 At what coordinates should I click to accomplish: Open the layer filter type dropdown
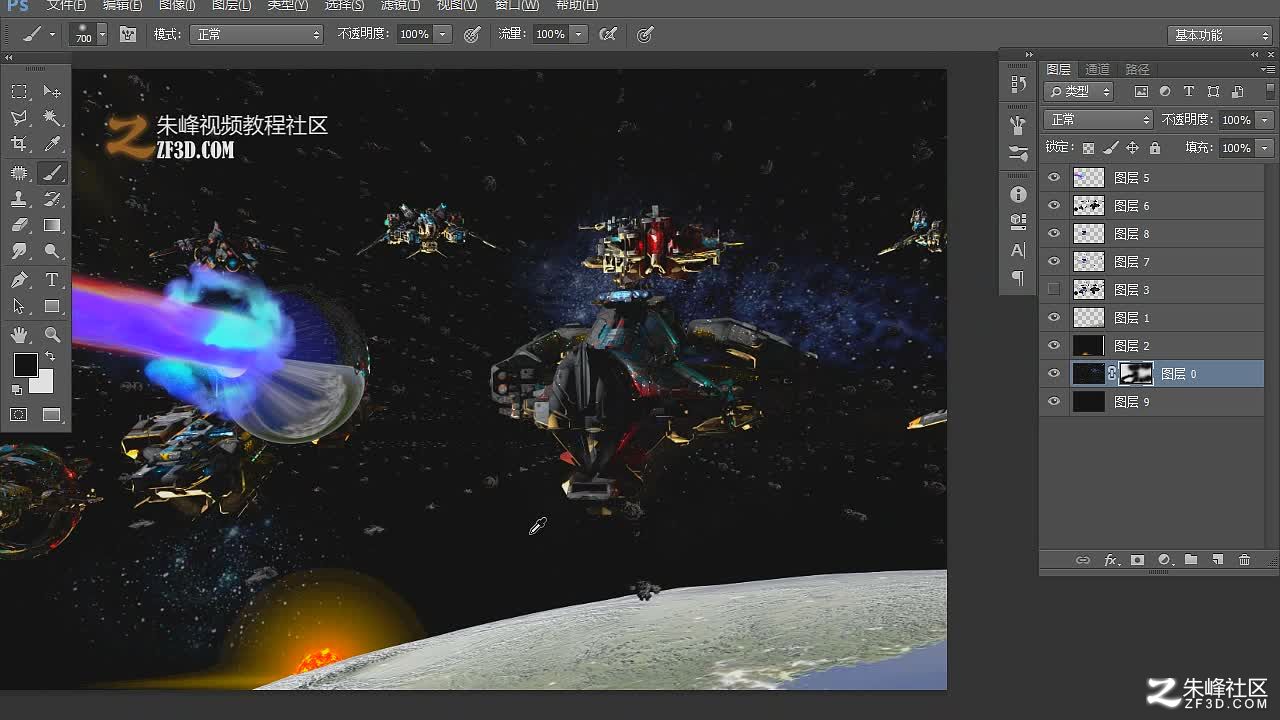1079,91
